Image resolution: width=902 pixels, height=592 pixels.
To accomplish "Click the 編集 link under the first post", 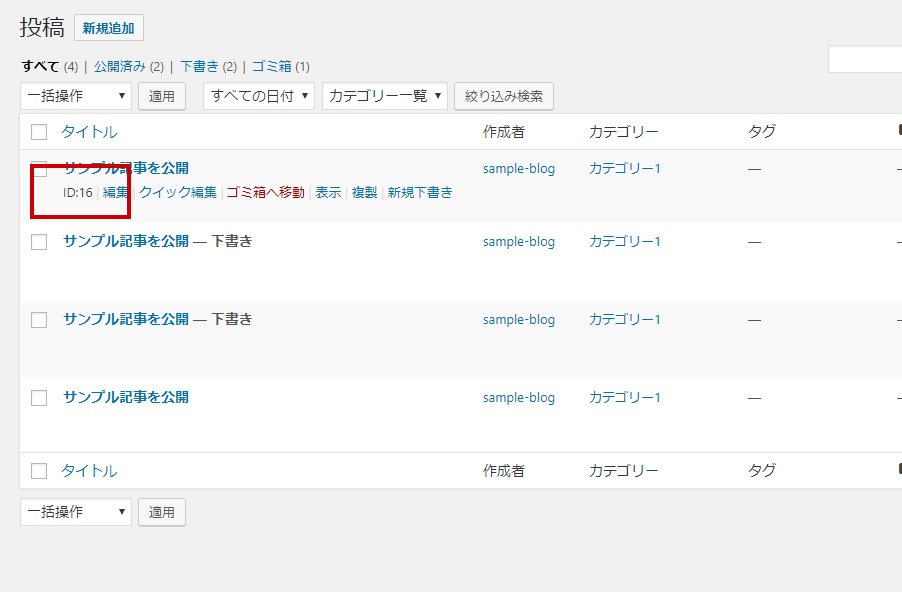I will click(x=116, y=193).
